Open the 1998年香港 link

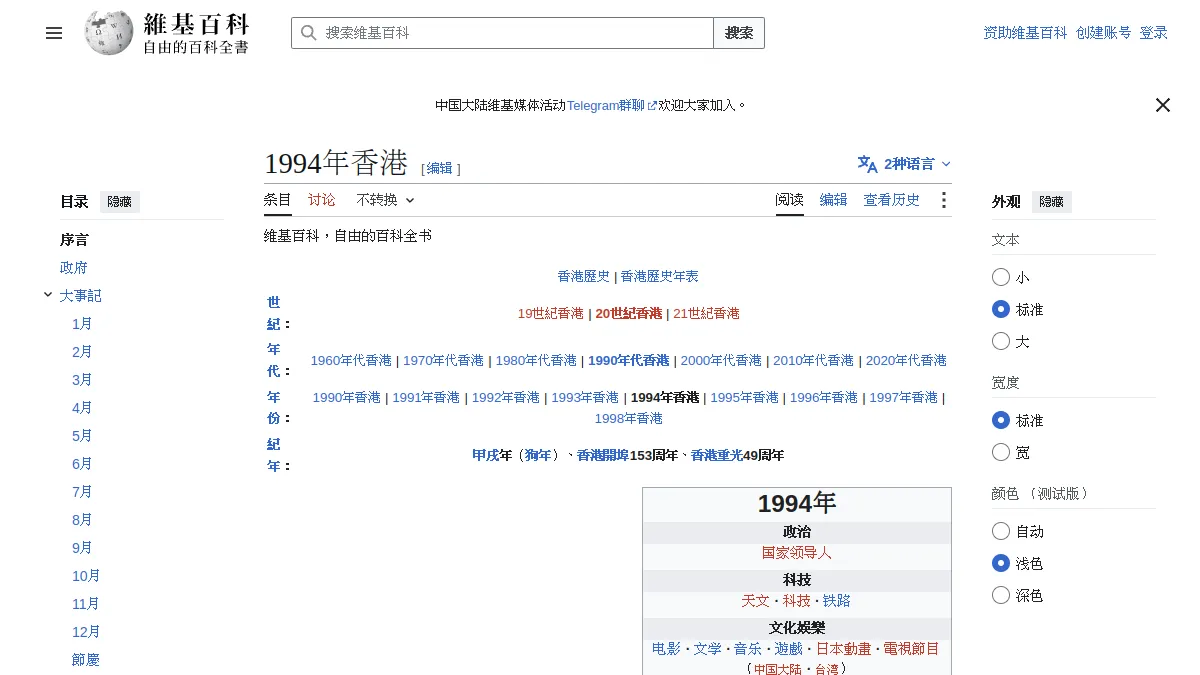point(629,419)
